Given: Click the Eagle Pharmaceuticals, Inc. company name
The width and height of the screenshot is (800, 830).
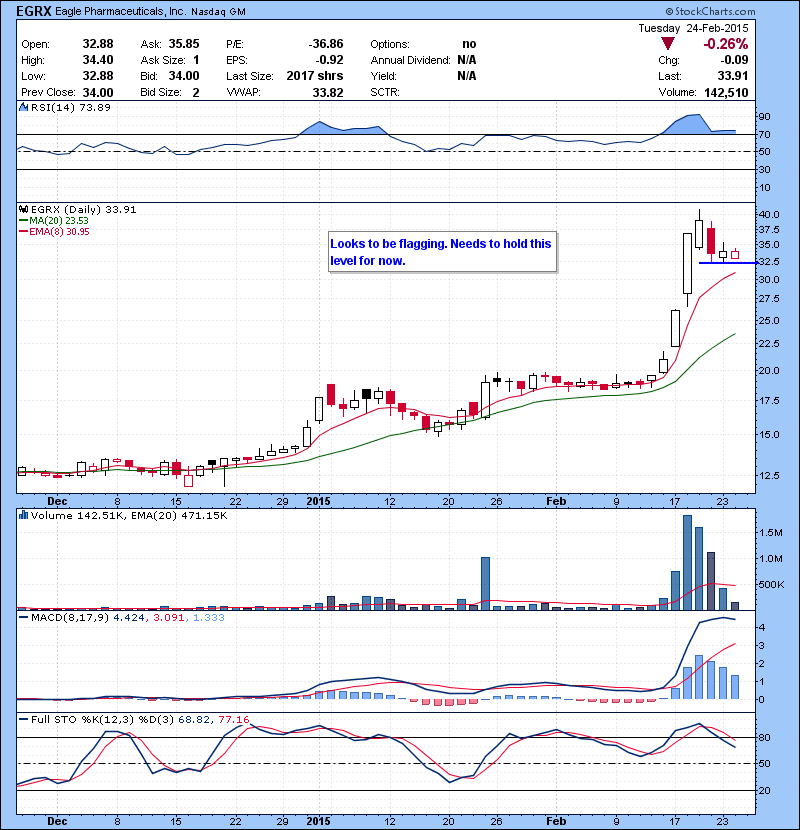Looking at the screenshot, I should [x=121, y=12].
